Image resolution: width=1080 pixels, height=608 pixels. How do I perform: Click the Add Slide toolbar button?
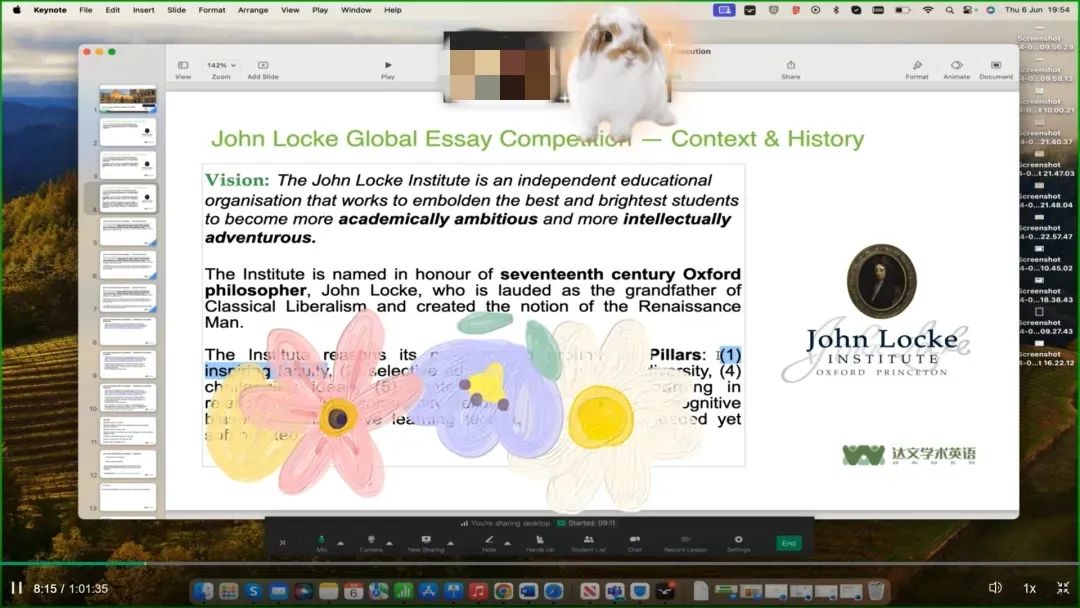tap(262, 70)
